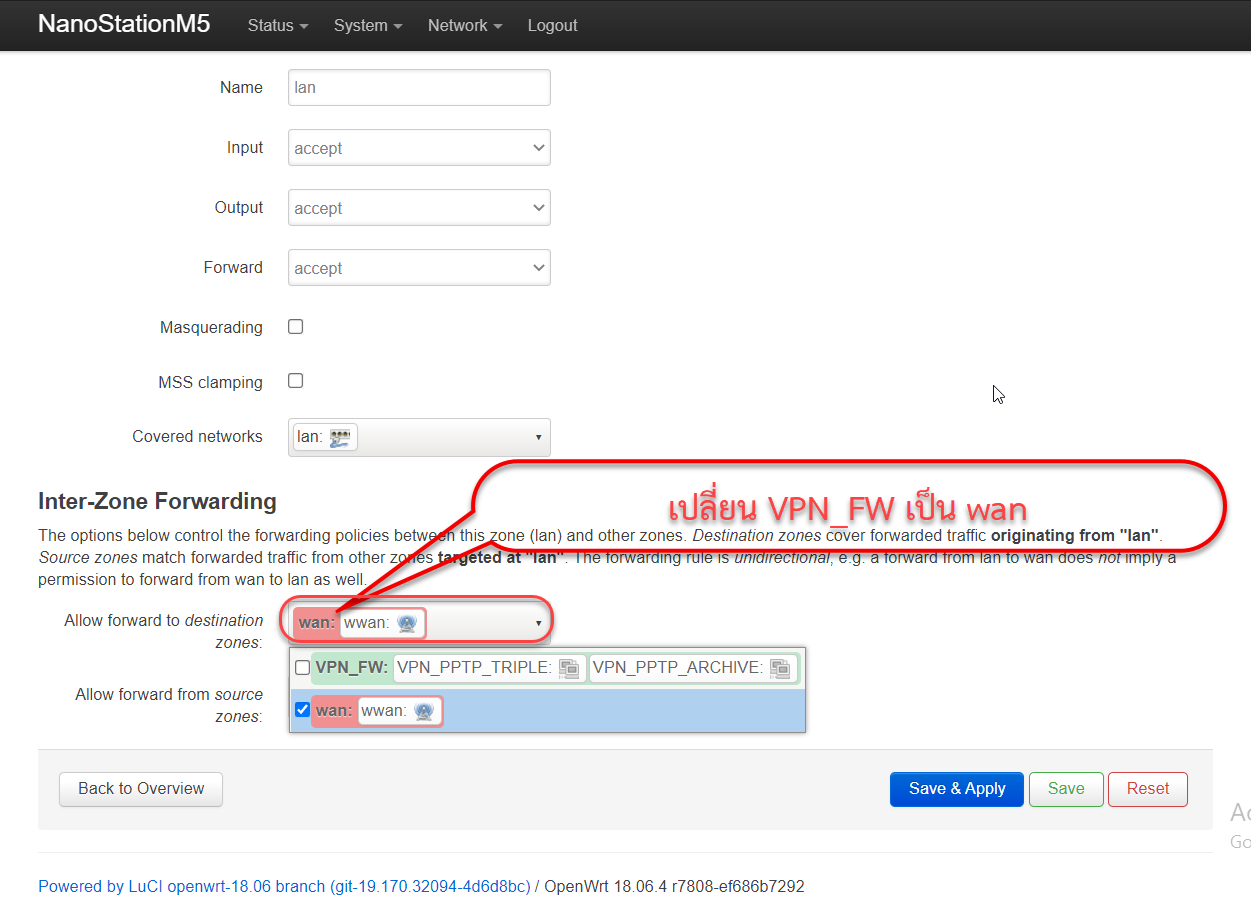Open the System menu
This screenshot has height=902, width=1251.
click(368, 25)
